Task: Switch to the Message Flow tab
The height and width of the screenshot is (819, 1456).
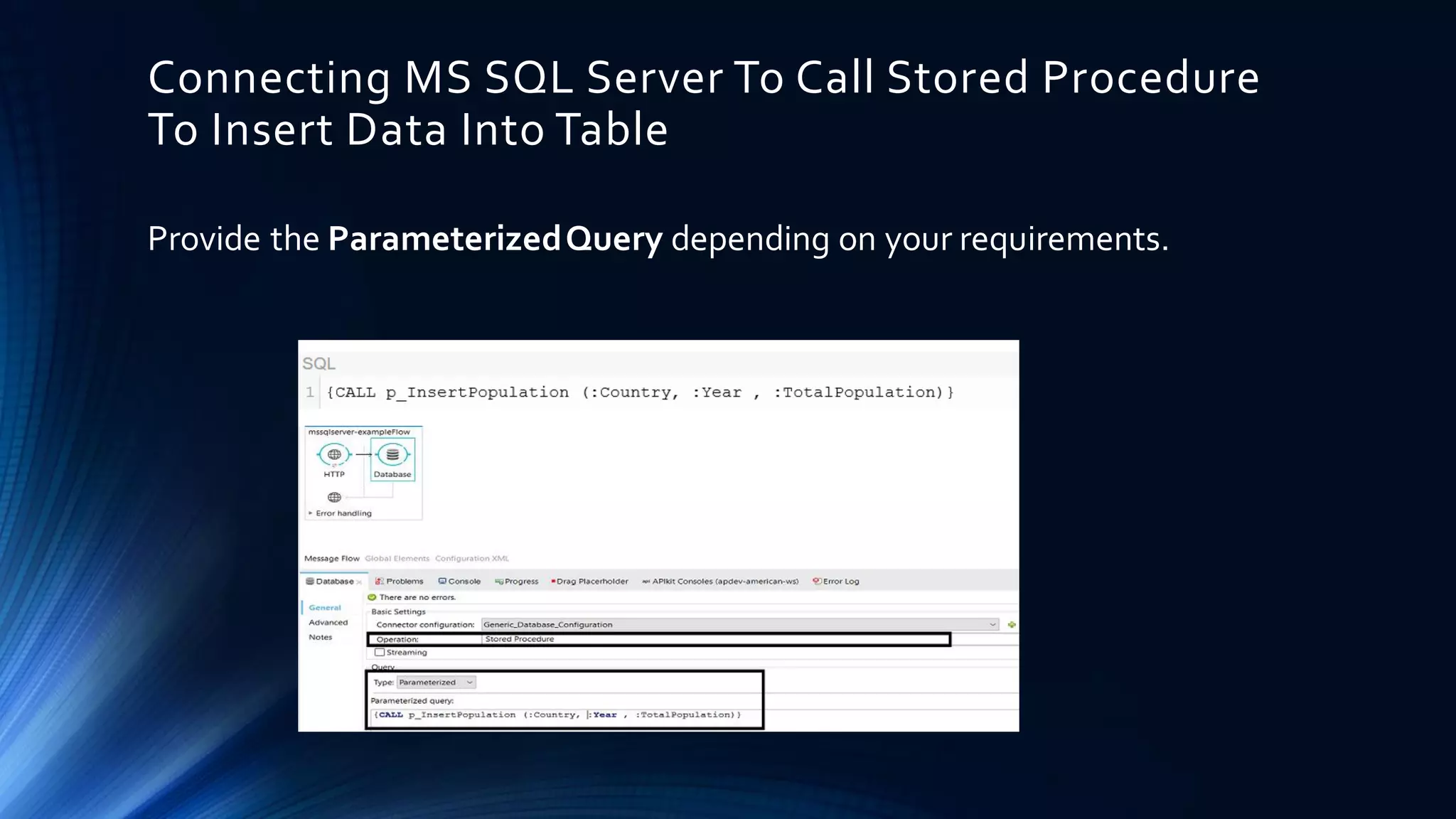Action: [332, 558]
